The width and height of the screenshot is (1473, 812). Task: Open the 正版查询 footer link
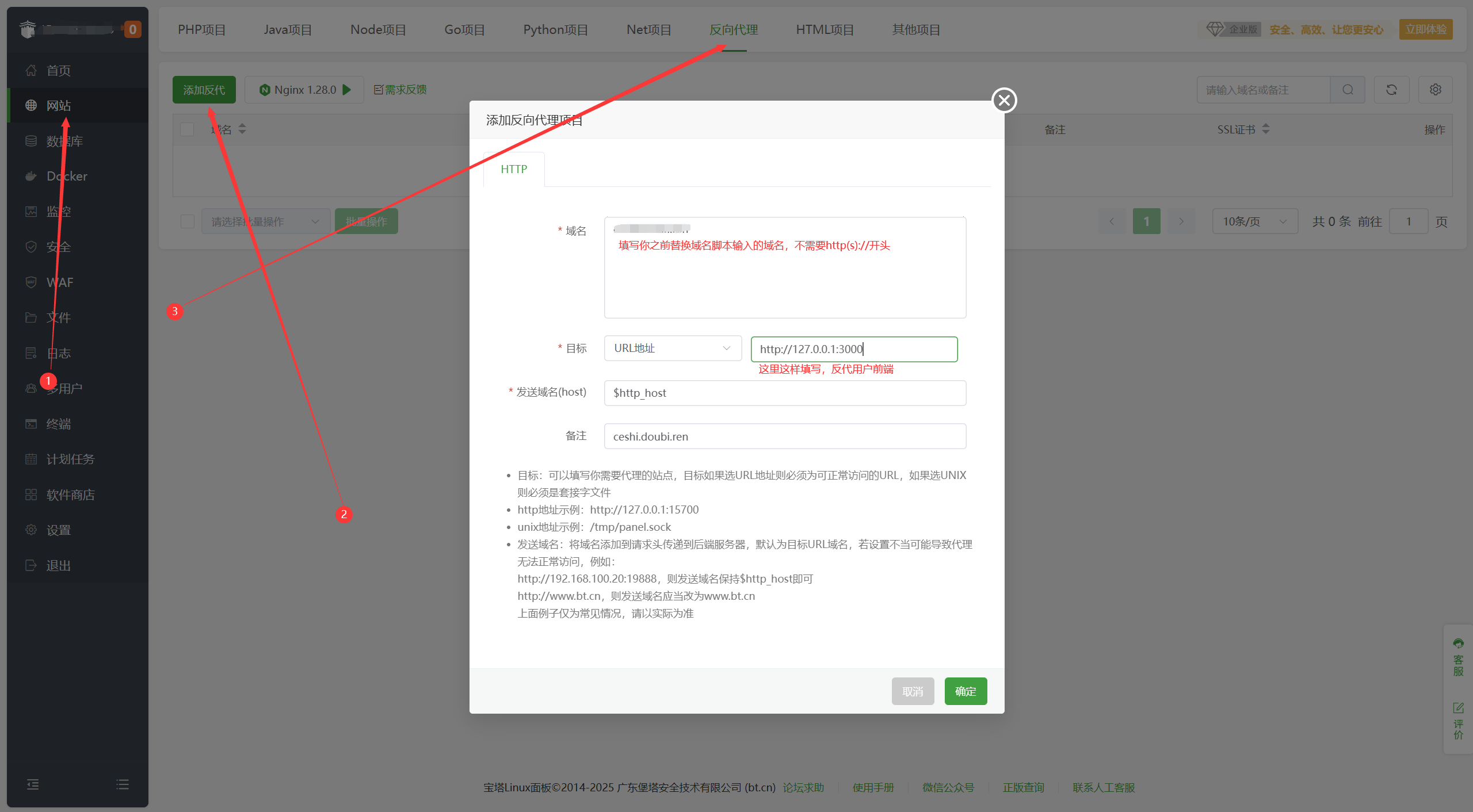click(1023, 787)
